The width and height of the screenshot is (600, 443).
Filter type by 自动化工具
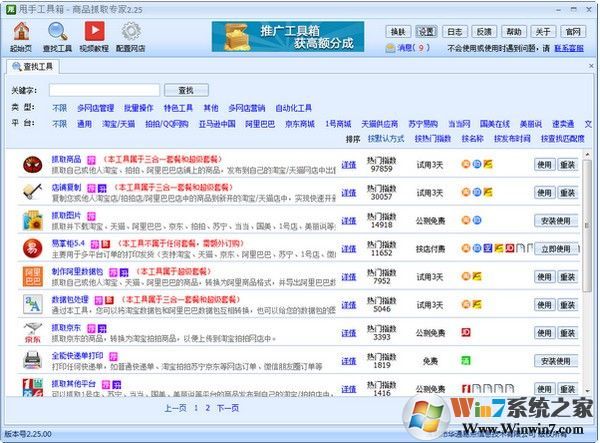[x=293, y=108]
